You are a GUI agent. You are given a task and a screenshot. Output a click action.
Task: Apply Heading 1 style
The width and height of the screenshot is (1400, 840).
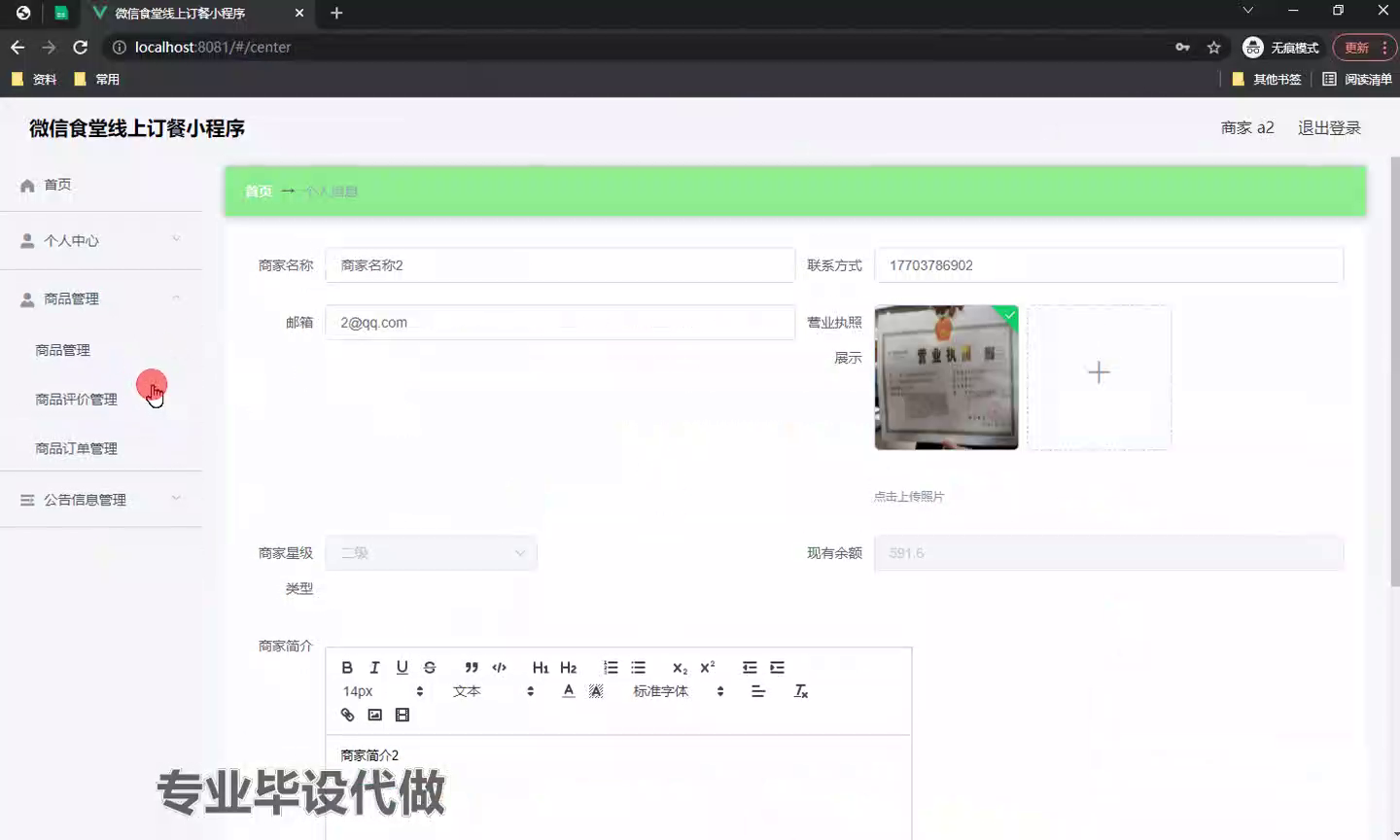(x=541, y=668)
